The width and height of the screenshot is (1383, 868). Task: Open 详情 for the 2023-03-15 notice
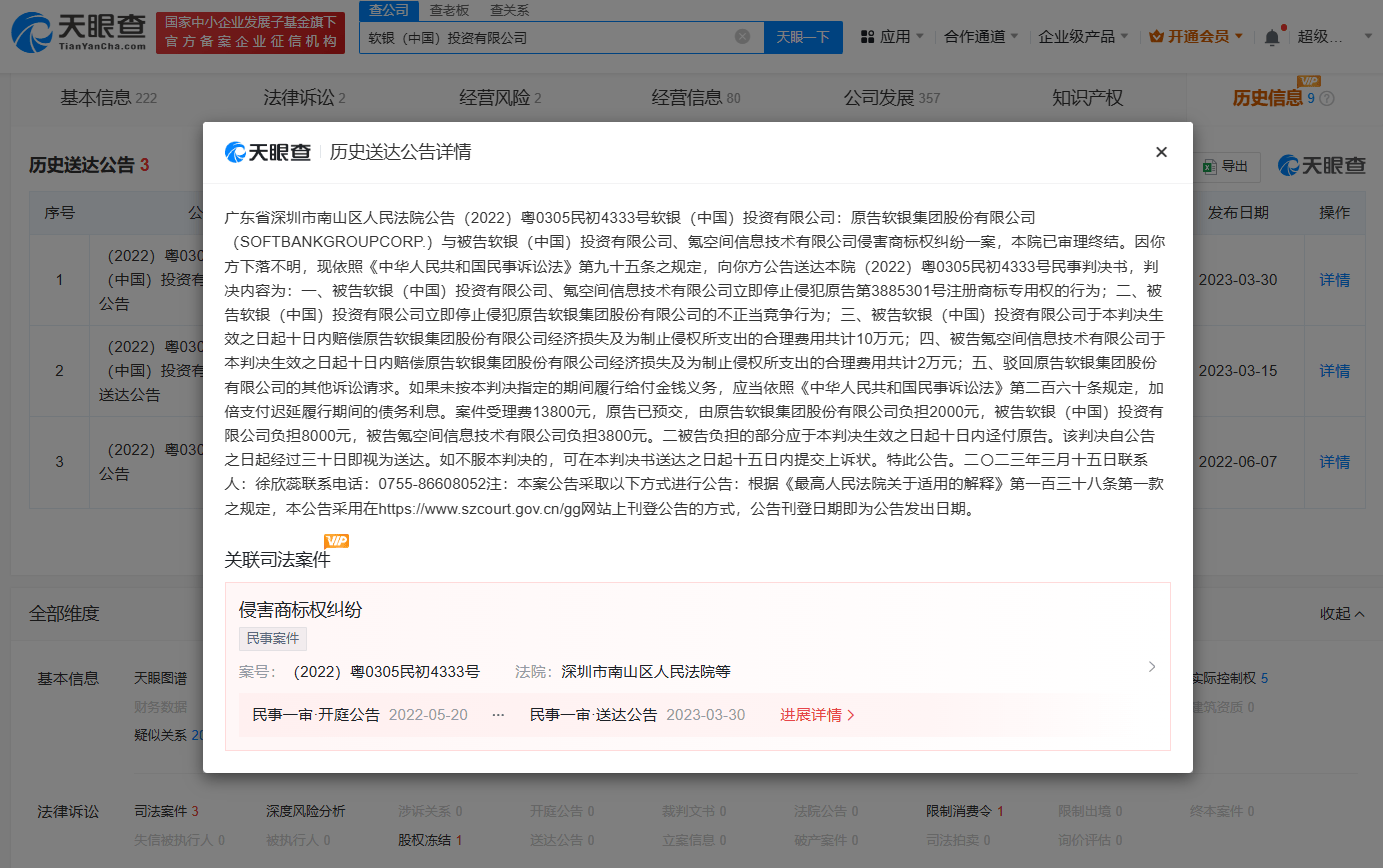[1334, 371]
